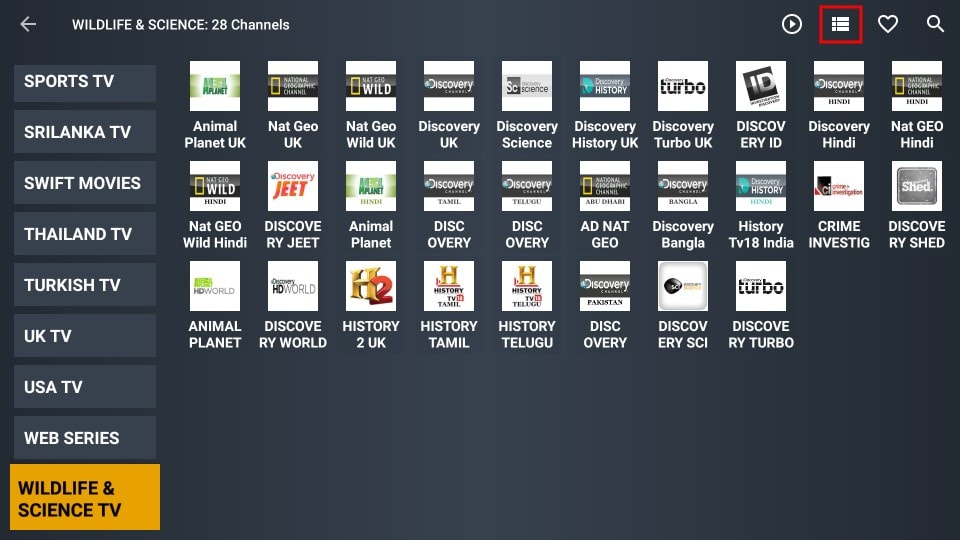Open Discovery Tamil logo channel

(x=449, y=206)
